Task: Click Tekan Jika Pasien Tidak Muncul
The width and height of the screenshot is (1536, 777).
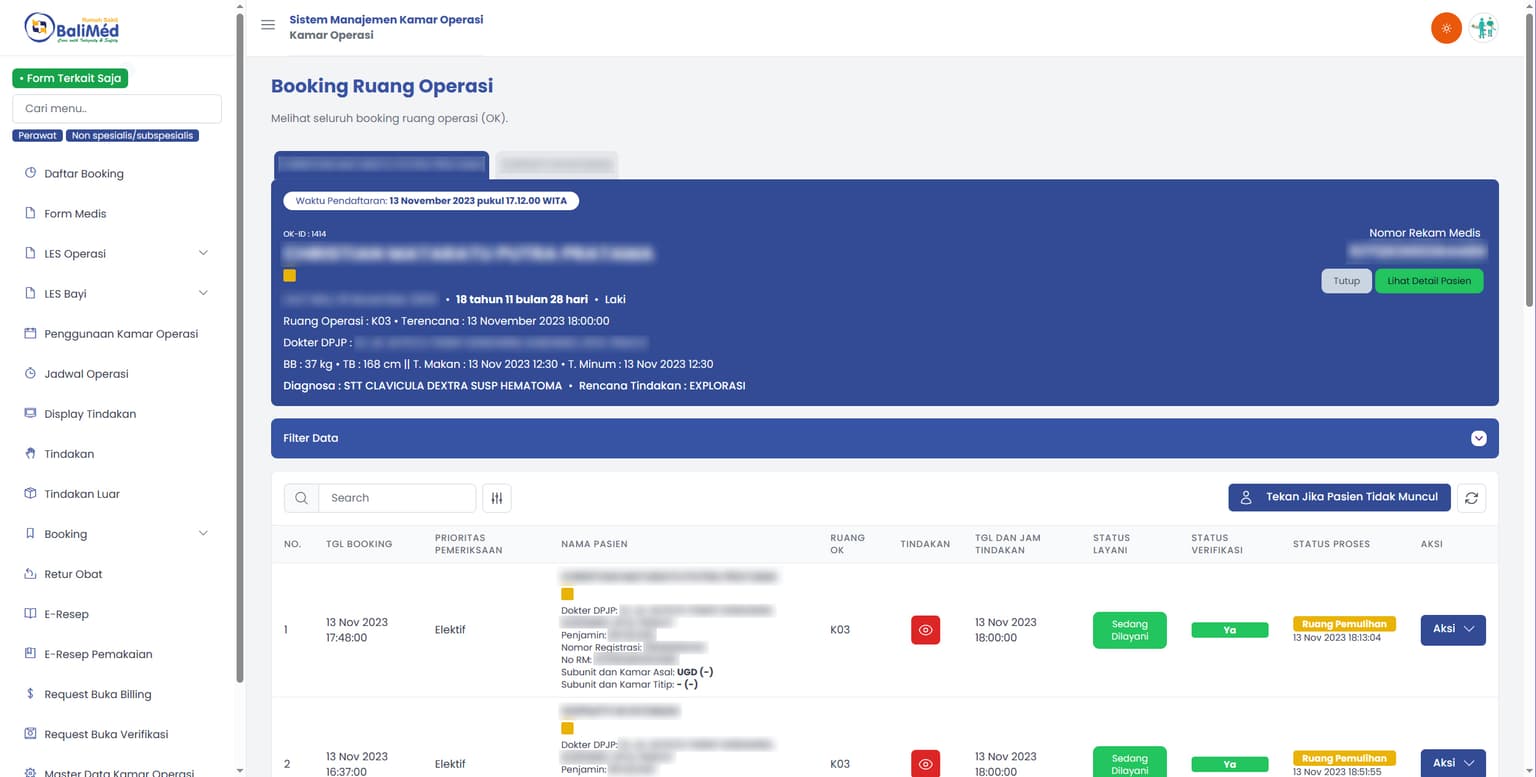Action: coord(1339,498)
